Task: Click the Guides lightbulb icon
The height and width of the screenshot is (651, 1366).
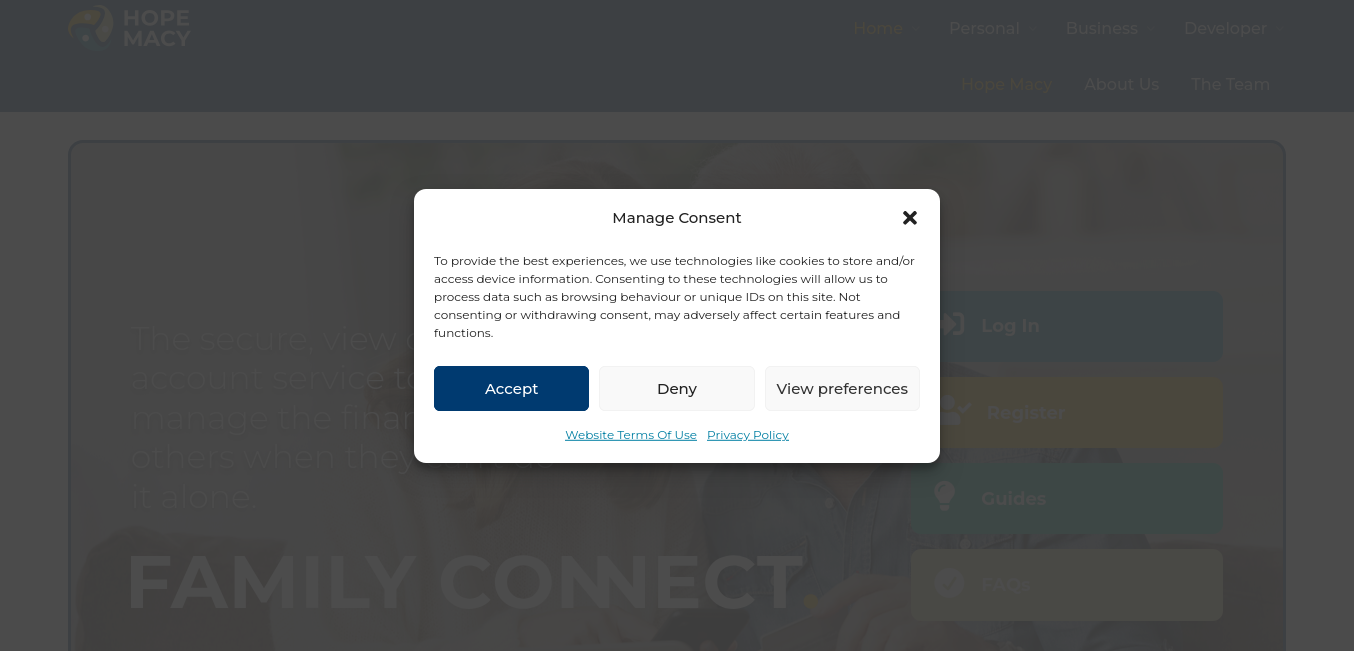Action: point(945,497)
